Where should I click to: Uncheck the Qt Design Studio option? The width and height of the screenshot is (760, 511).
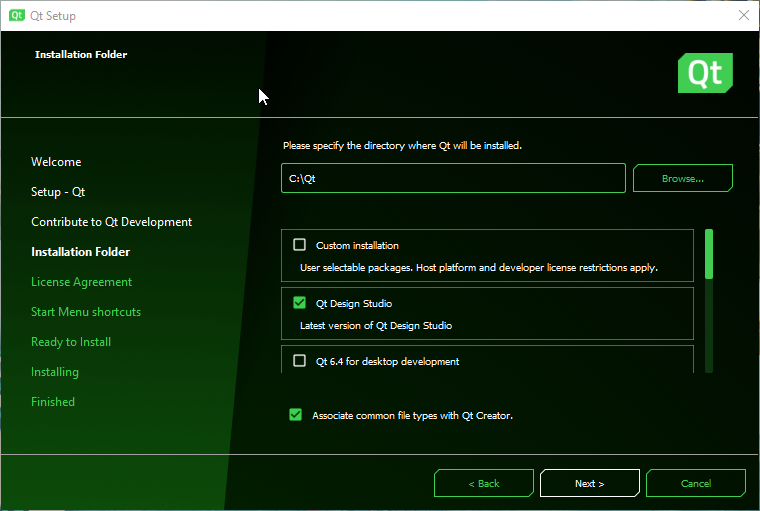[300, 303]
